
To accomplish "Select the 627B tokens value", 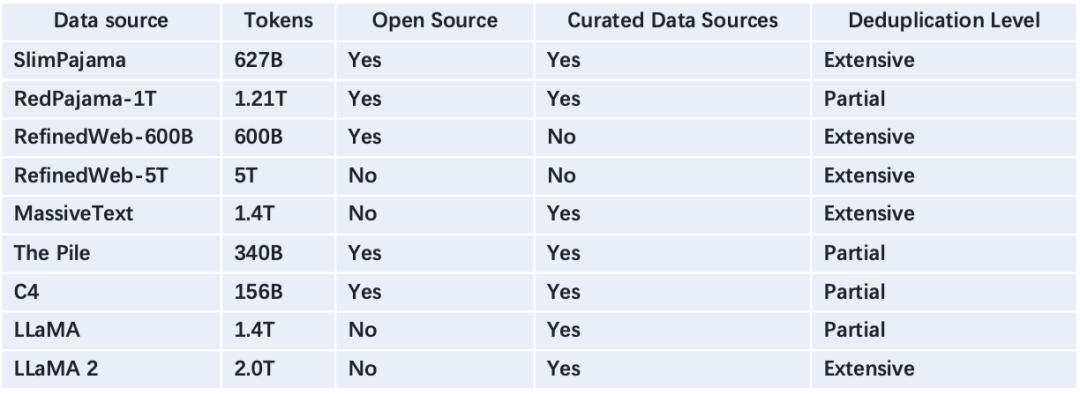I will coord(258,60).
